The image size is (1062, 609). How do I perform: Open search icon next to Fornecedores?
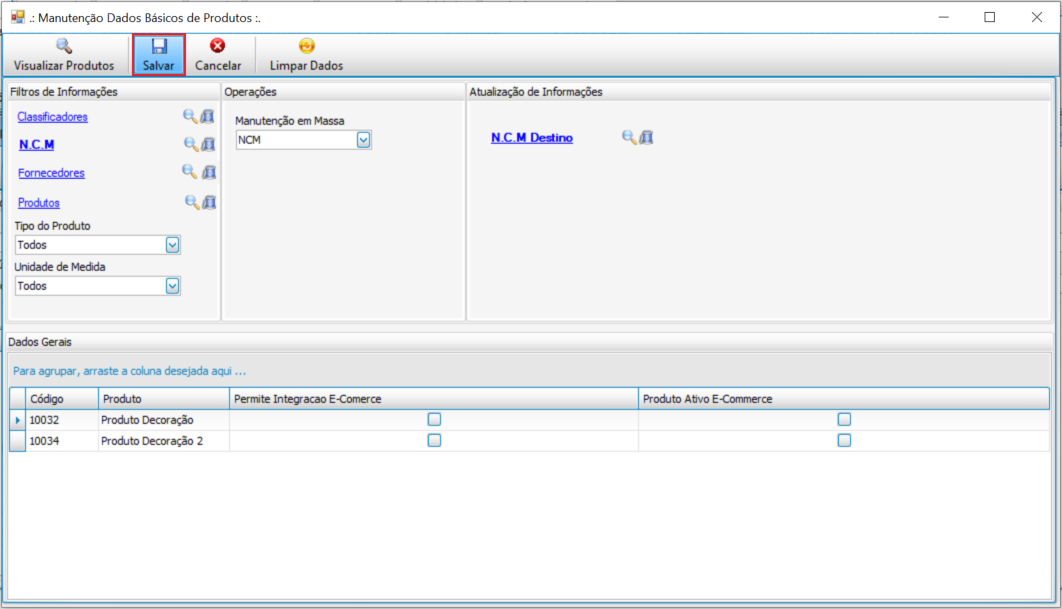[x=190, y=172]
